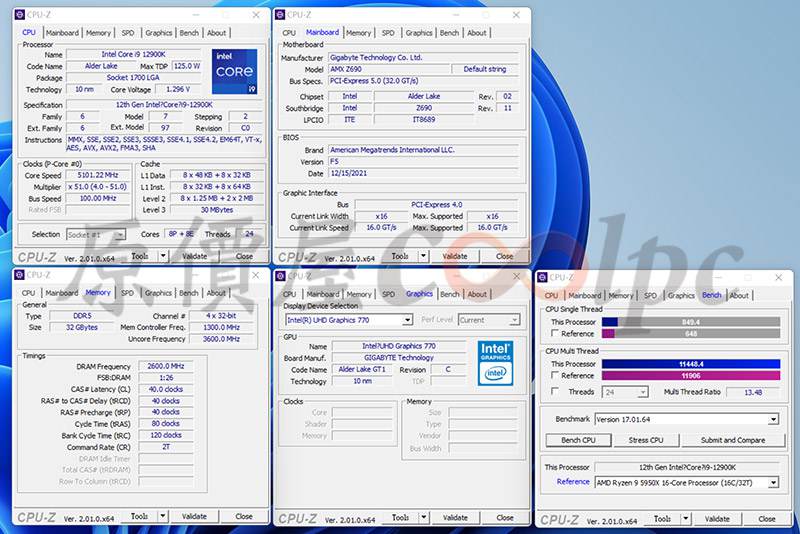
Task: Click the Multiplier value x 51.0
Action: pyautogui.click(x=98, y=187)
